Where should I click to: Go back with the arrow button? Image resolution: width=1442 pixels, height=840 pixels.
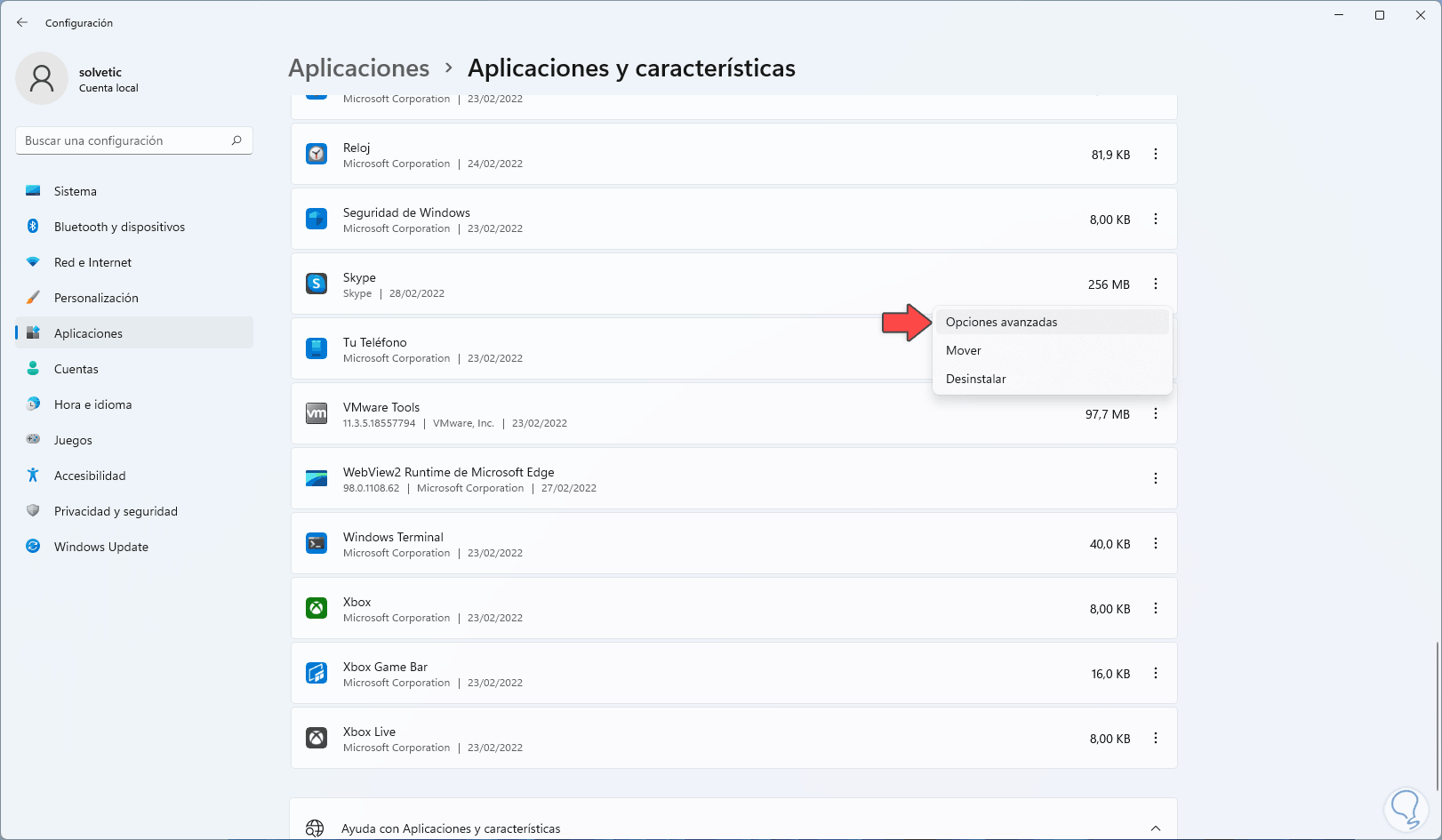22,23
